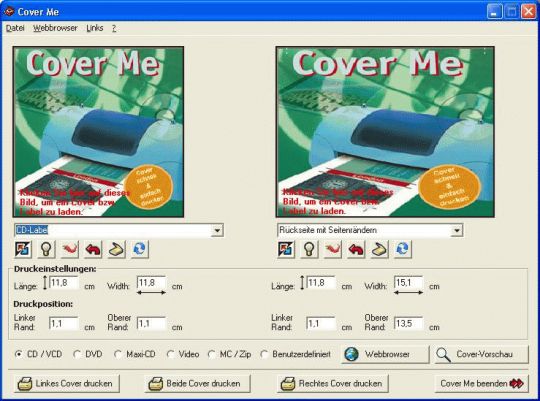
Task: Click the left cover Länge field
Action: tap(64, 283)
